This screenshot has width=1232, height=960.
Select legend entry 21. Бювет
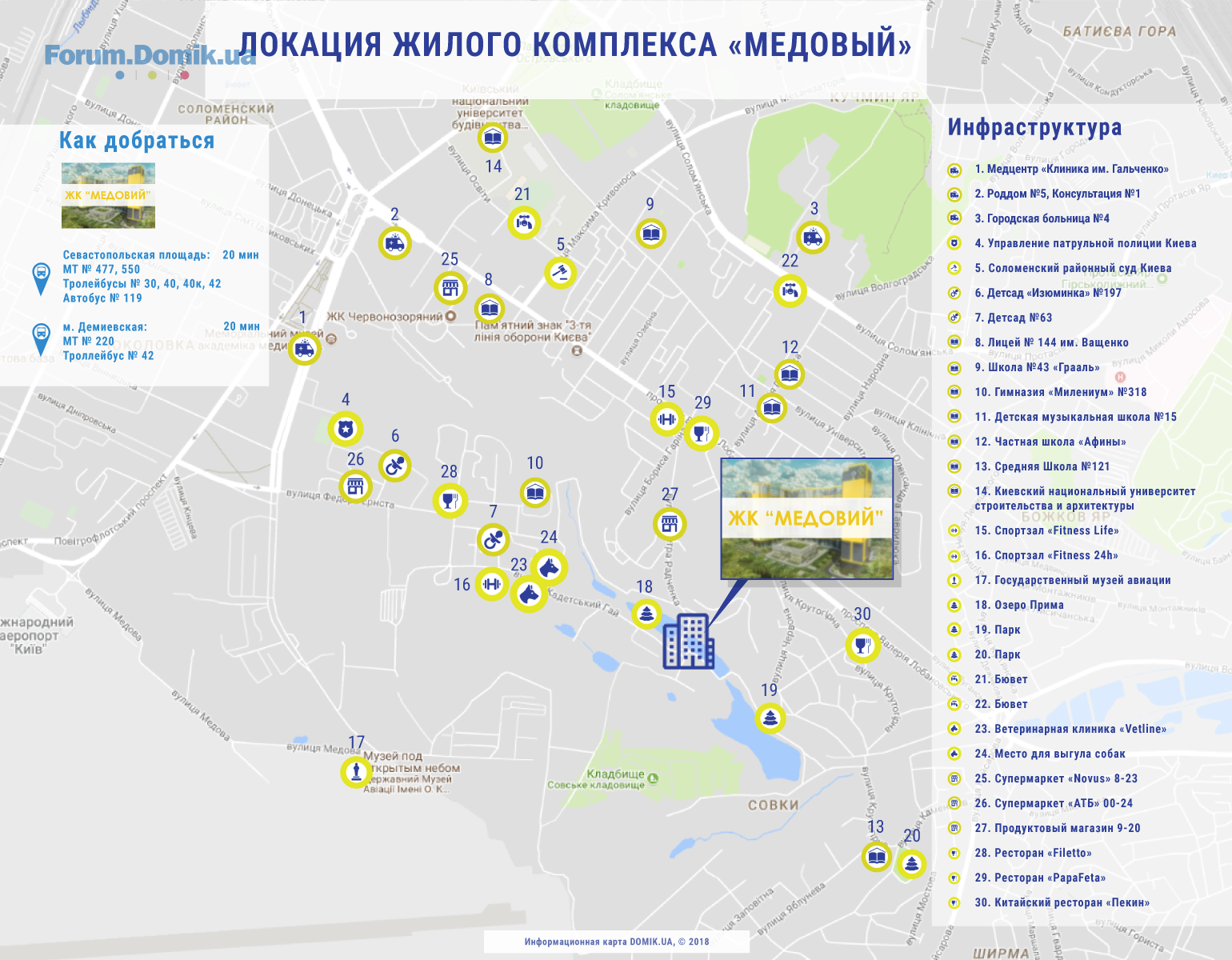[1001, 679]
